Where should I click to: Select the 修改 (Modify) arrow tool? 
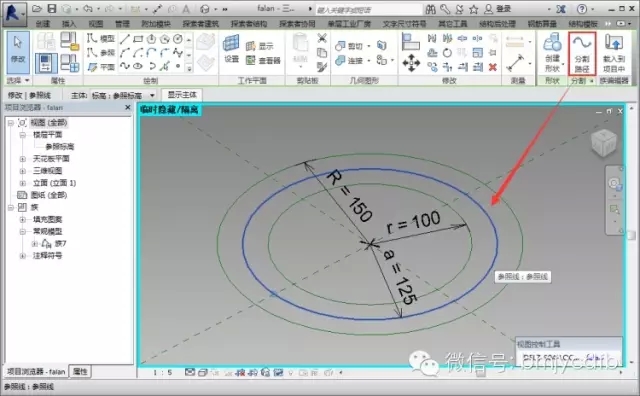[x=18, y=52]
